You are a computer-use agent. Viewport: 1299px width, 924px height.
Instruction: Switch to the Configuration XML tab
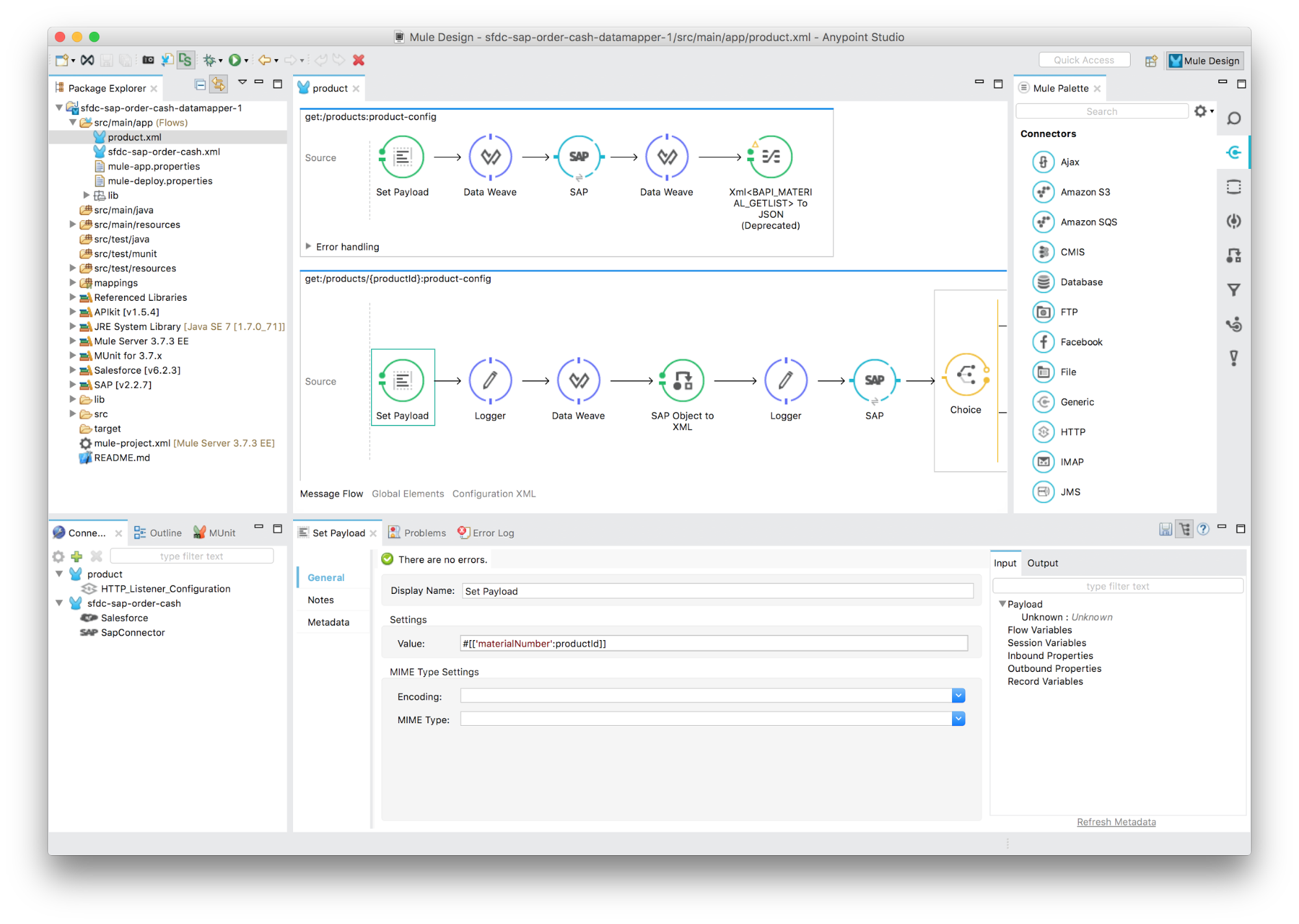click(x=494, y=494)
